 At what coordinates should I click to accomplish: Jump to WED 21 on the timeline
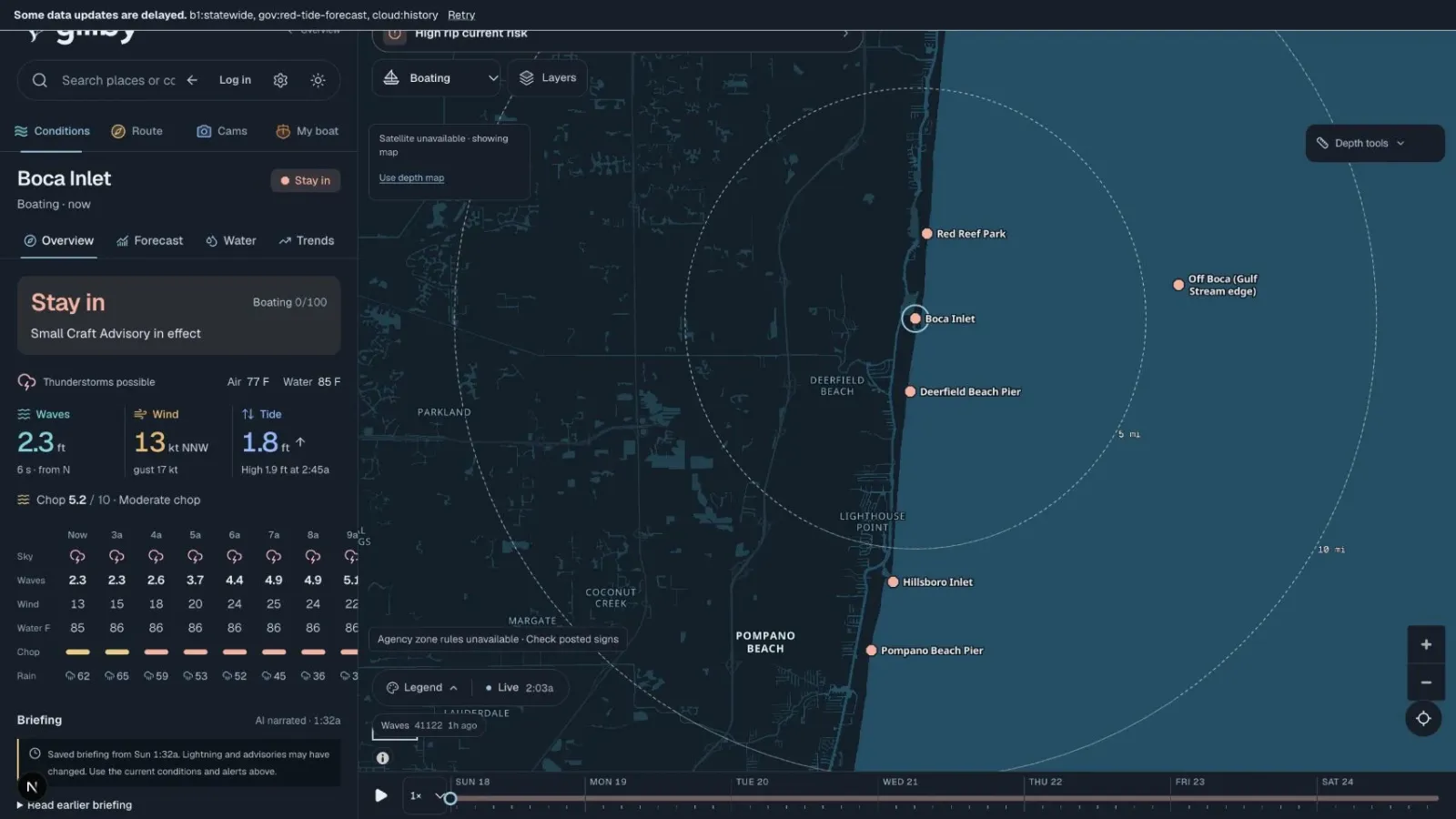coord(900,782)
